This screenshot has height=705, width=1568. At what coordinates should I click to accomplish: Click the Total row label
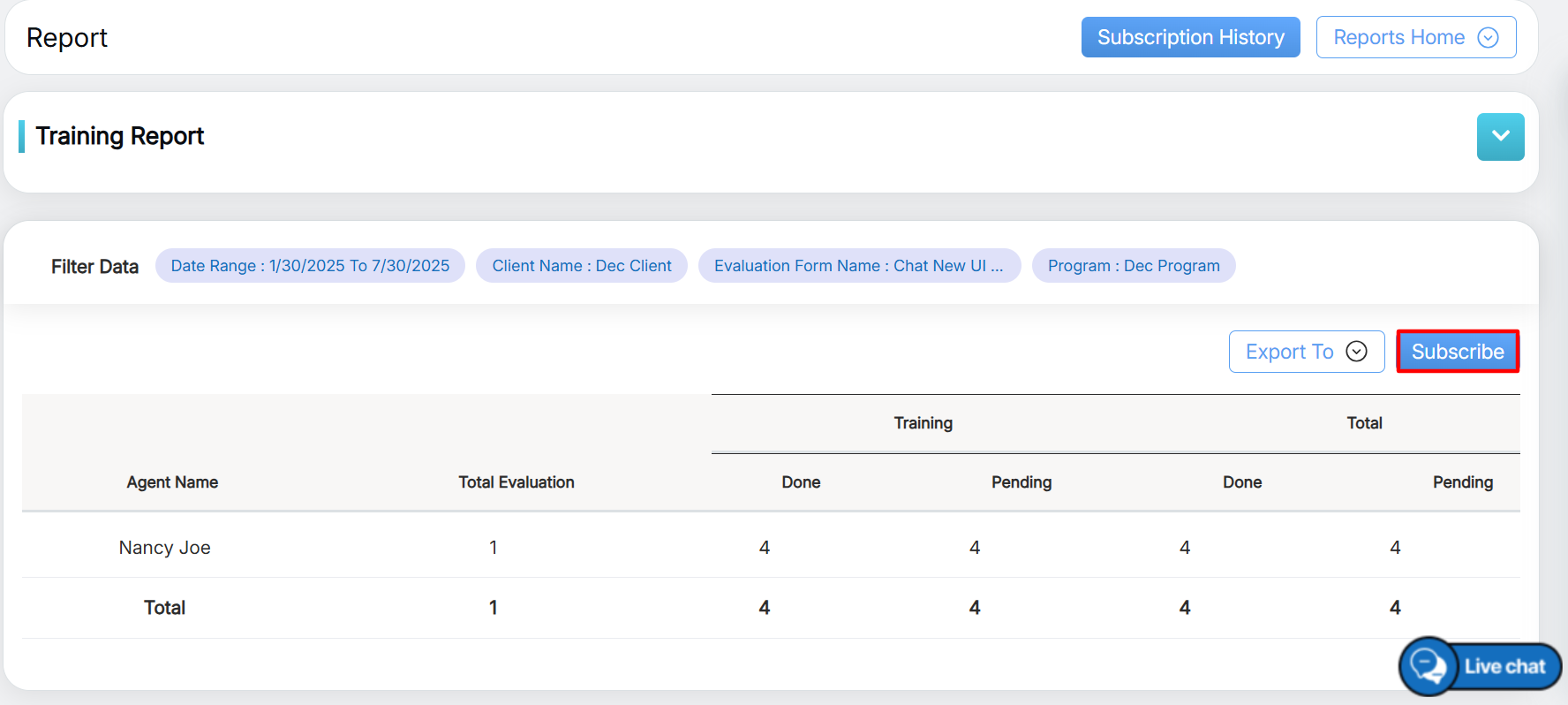165,608
